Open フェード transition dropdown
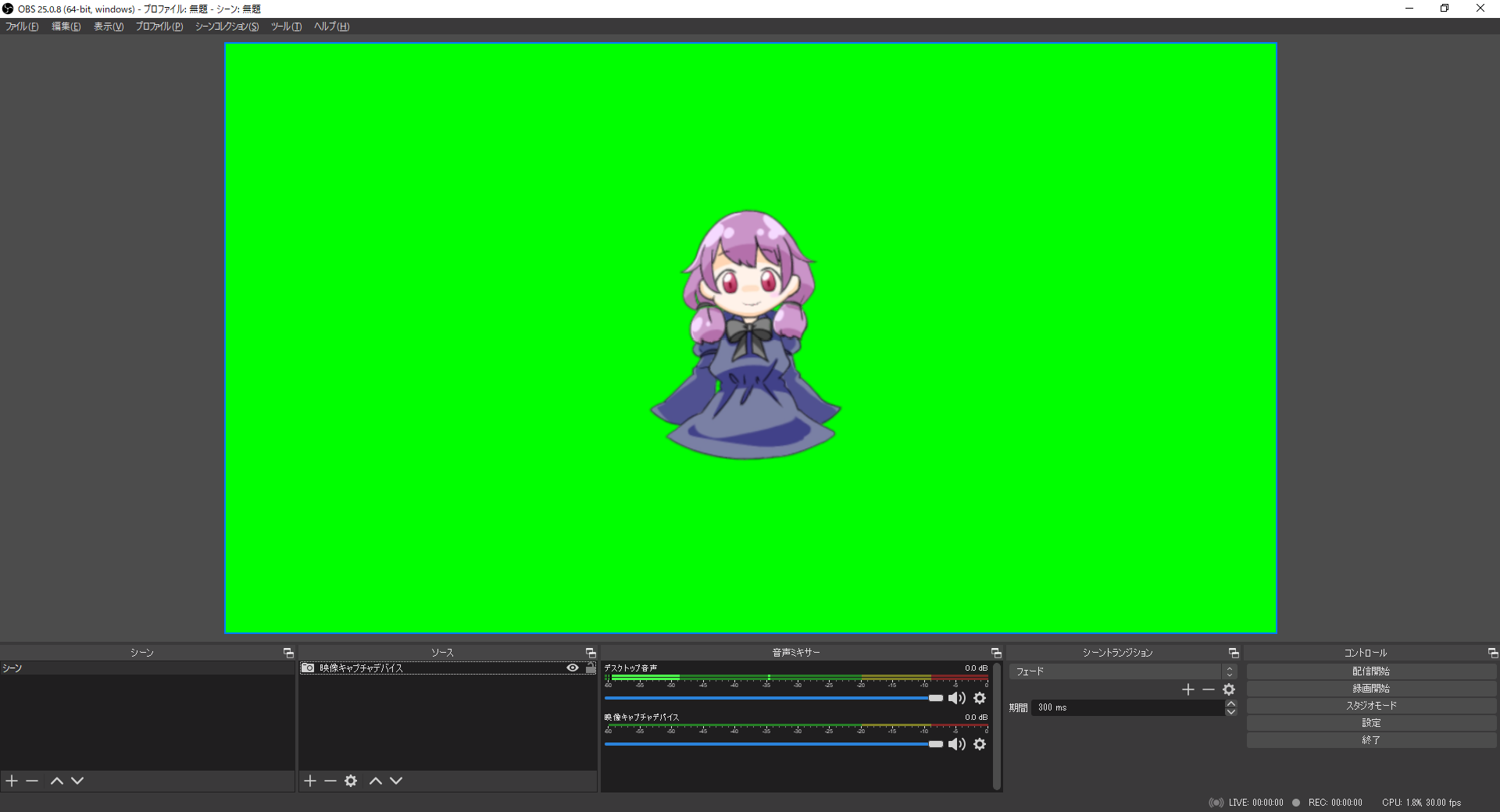Viewport: 1500px width, 812px height. pyautogui.click(x=1123, y=671)
